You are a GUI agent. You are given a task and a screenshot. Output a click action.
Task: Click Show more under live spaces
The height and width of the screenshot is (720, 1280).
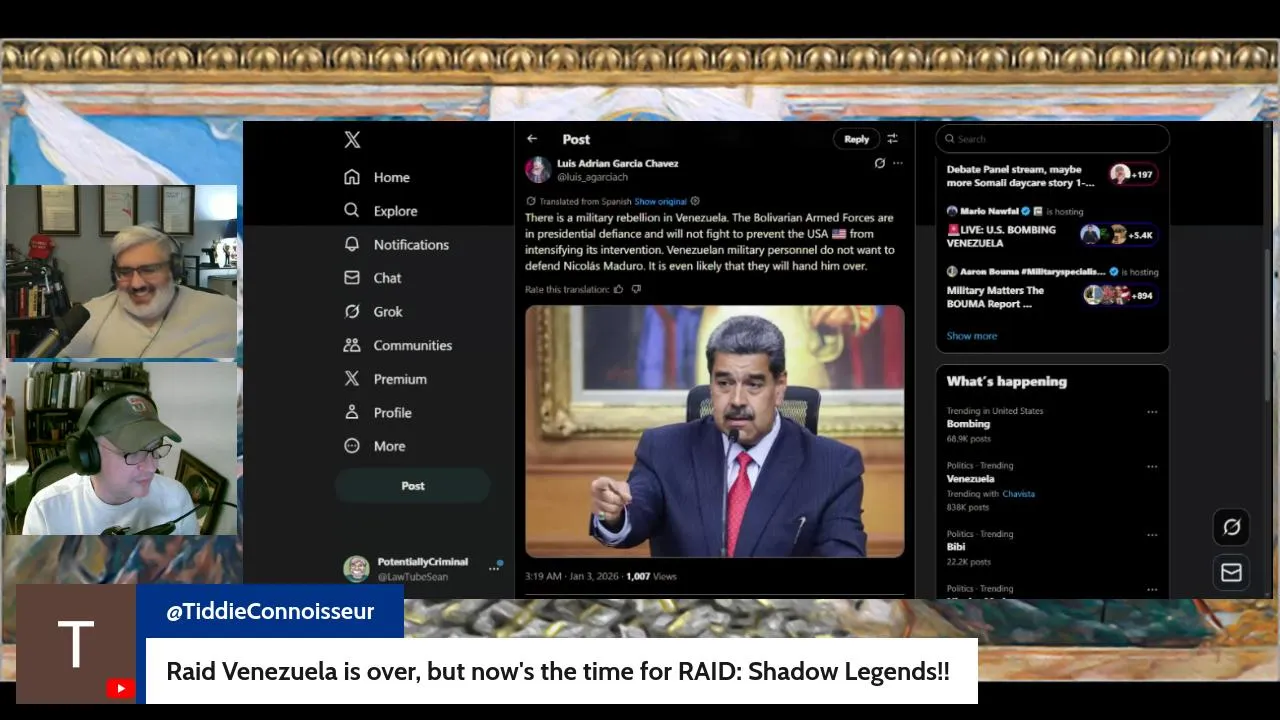pos(972,336)
